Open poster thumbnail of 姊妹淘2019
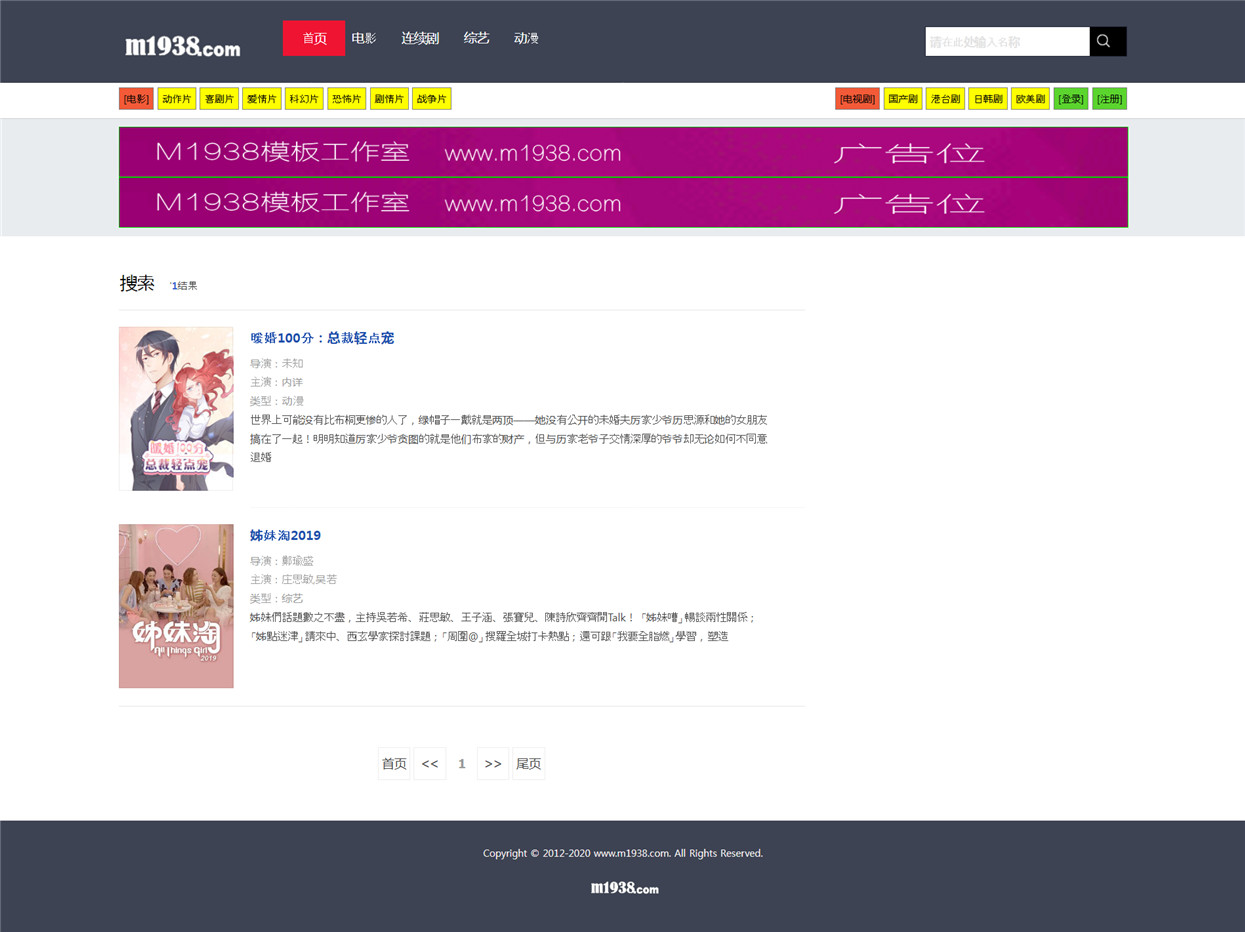The width and height of the screenshot is (1245, 932). pos(176,606)
